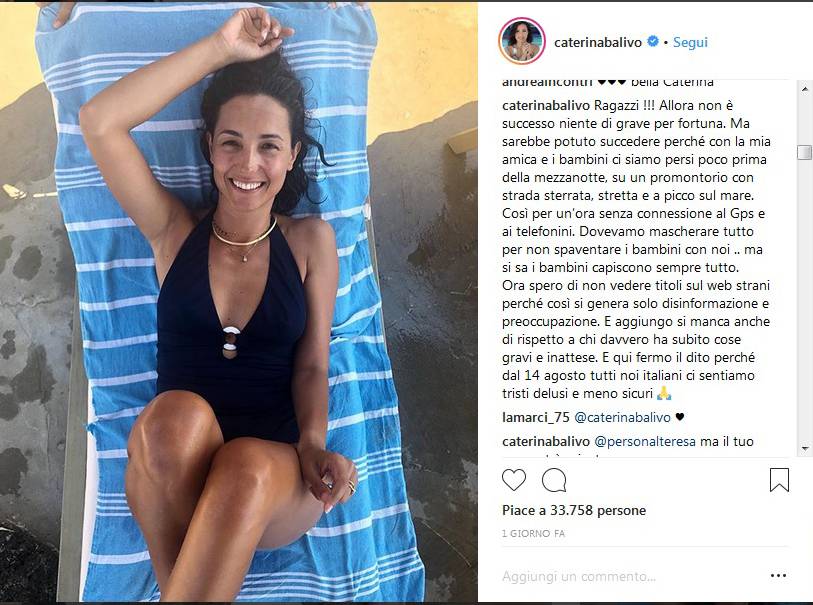Click the swimsuit photo of the post

click(239, 302)
